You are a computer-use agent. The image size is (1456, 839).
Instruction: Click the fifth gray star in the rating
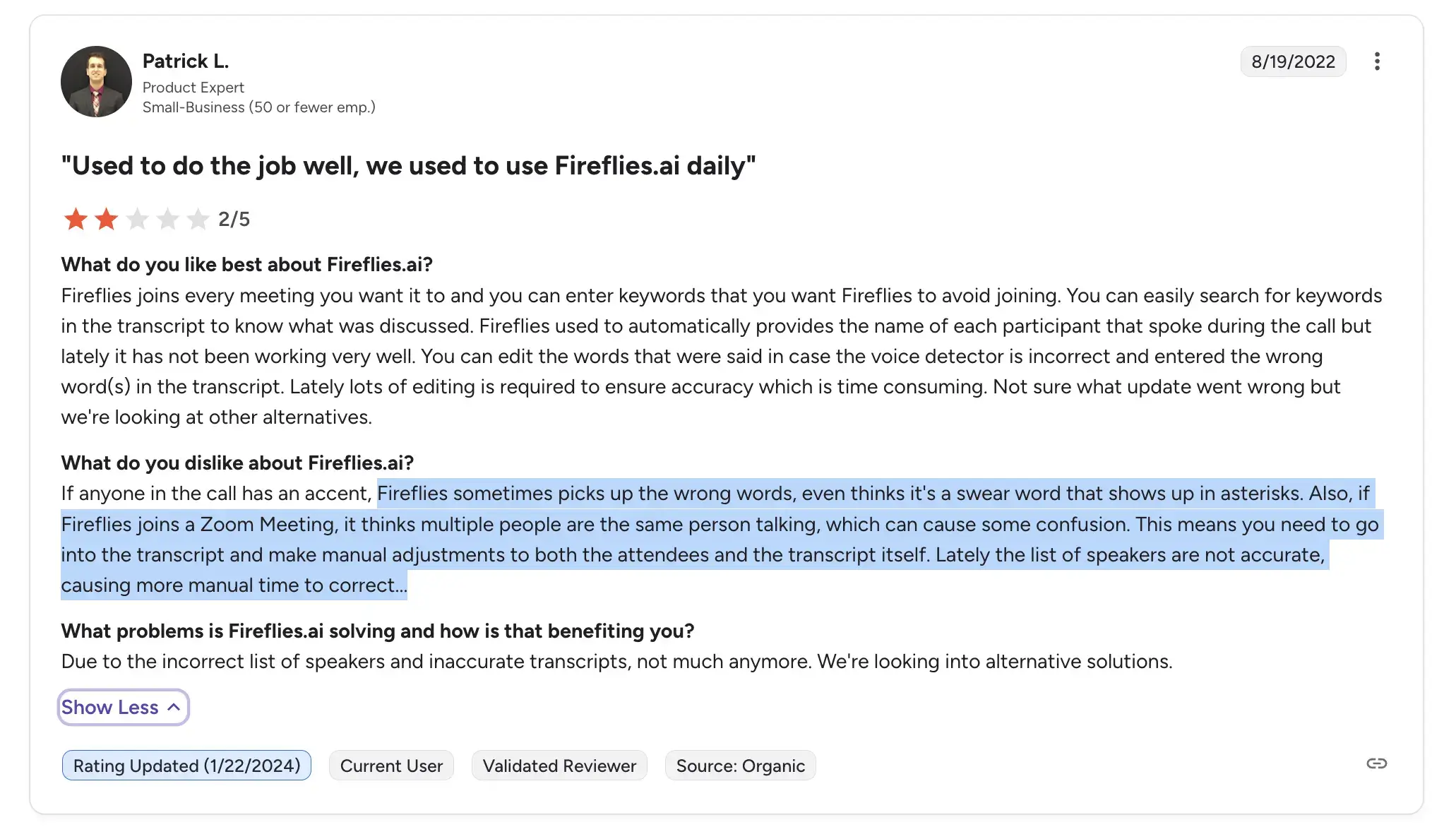196,219
